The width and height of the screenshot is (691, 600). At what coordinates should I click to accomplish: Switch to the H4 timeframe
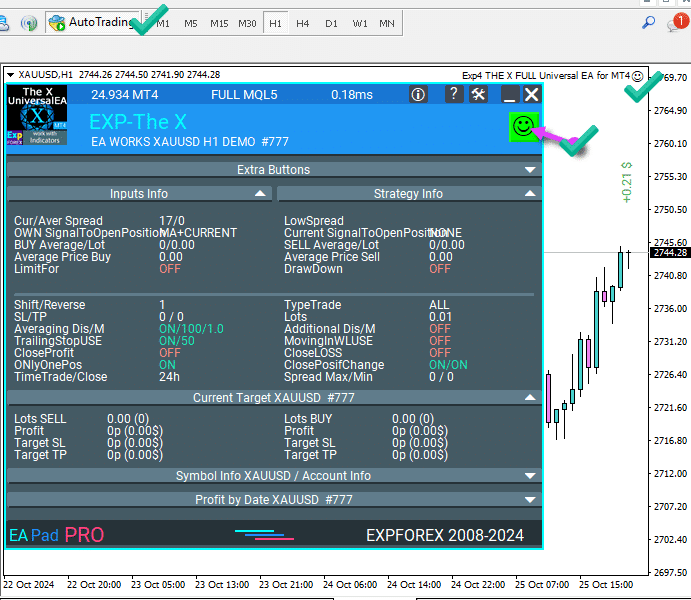tap(302, 23)
